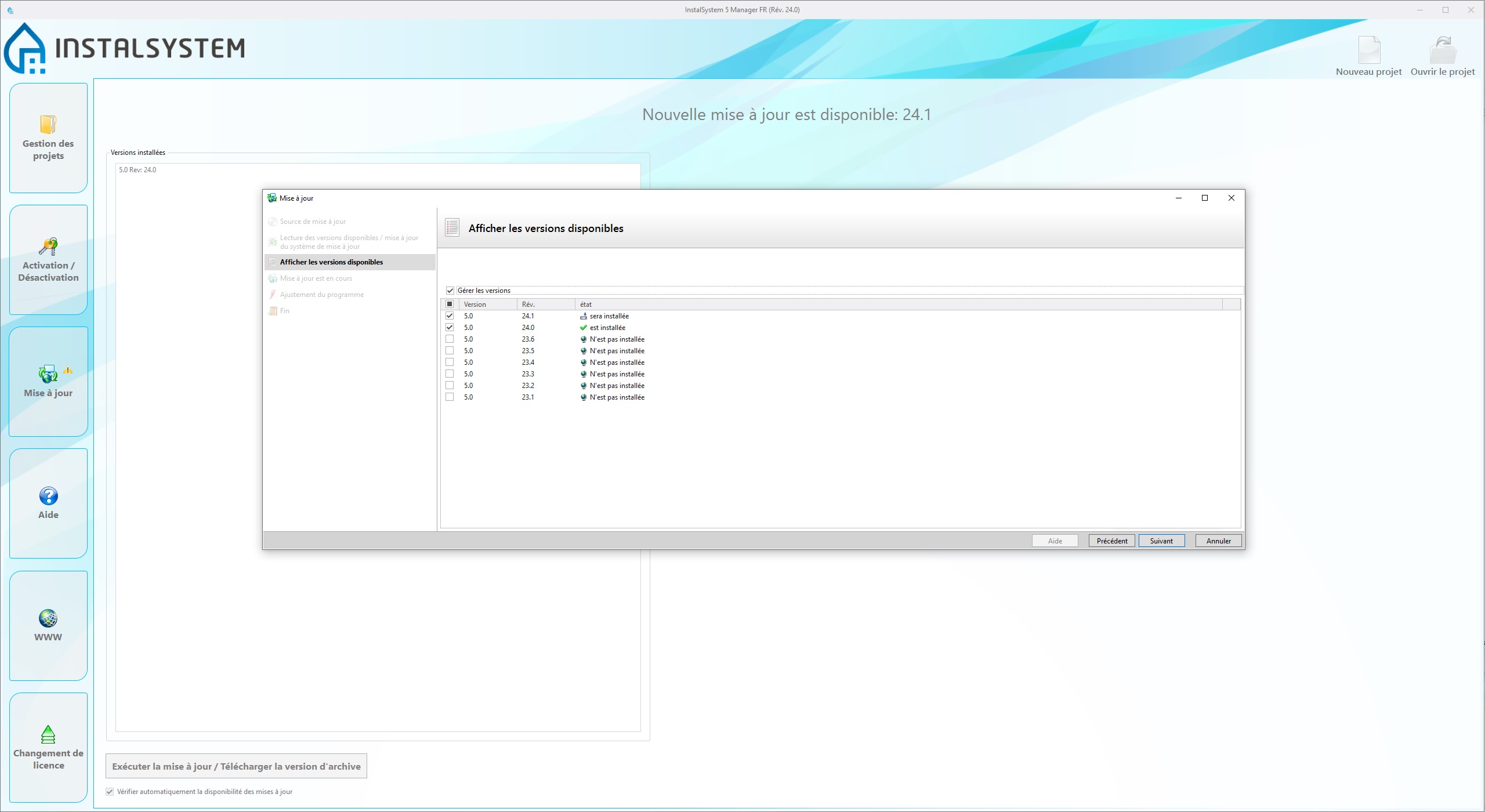This screenshot has width=1485, height=812.
Task: Click the InstalSystem house logo
Action: tap(25, 49)
